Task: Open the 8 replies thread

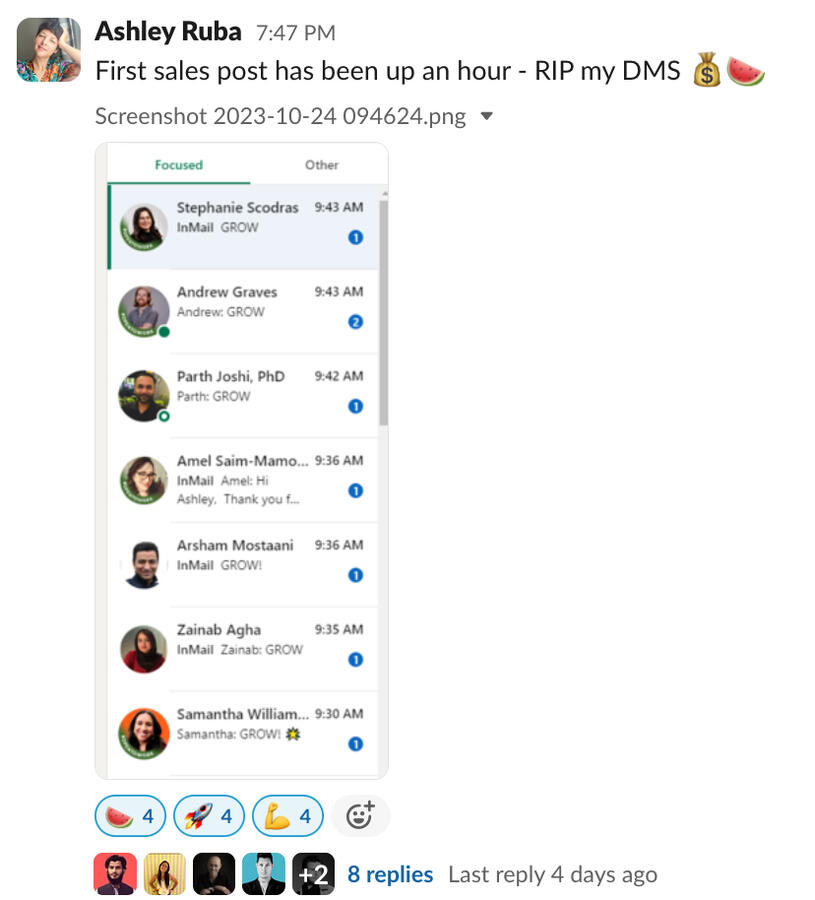Action: pyautogui.click(x=390, y=874)
